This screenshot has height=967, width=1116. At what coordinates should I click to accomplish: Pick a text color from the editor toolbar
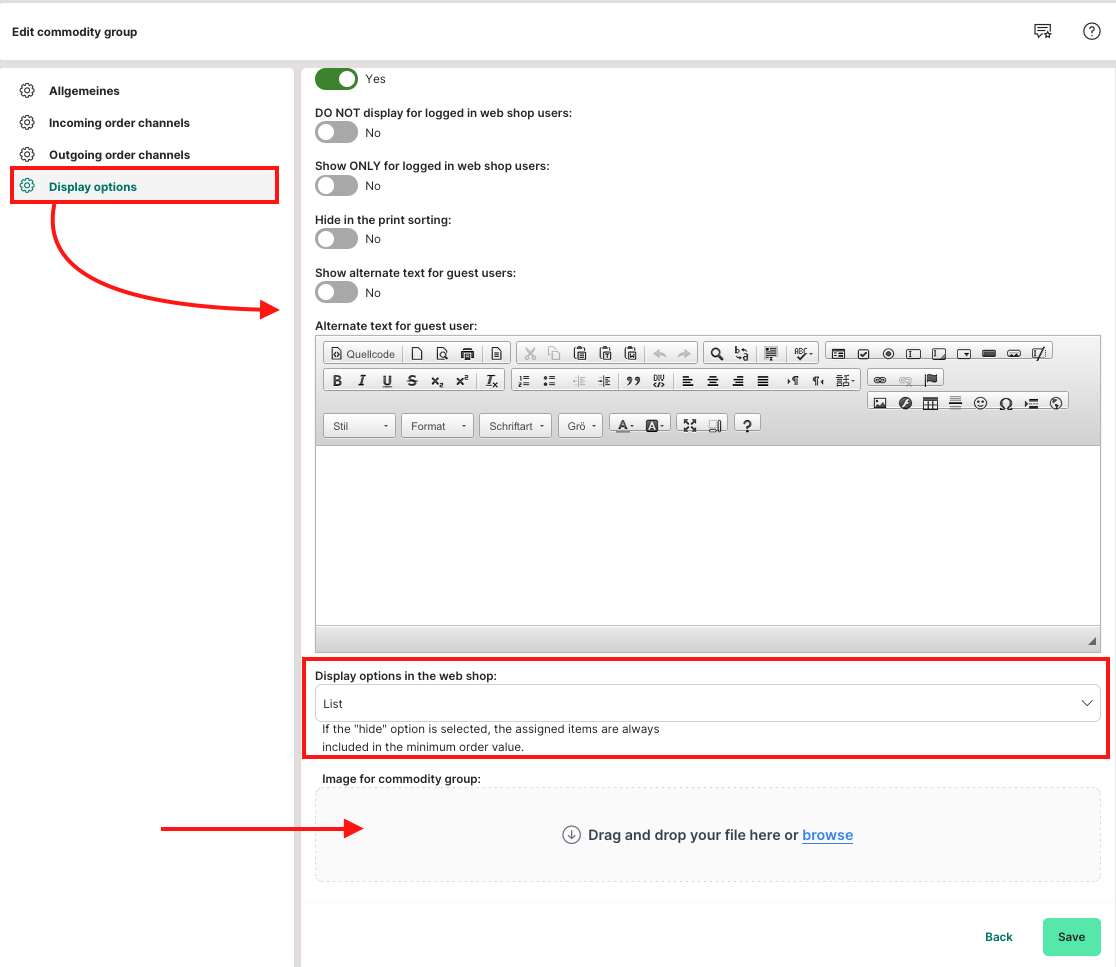pos(625,425)
